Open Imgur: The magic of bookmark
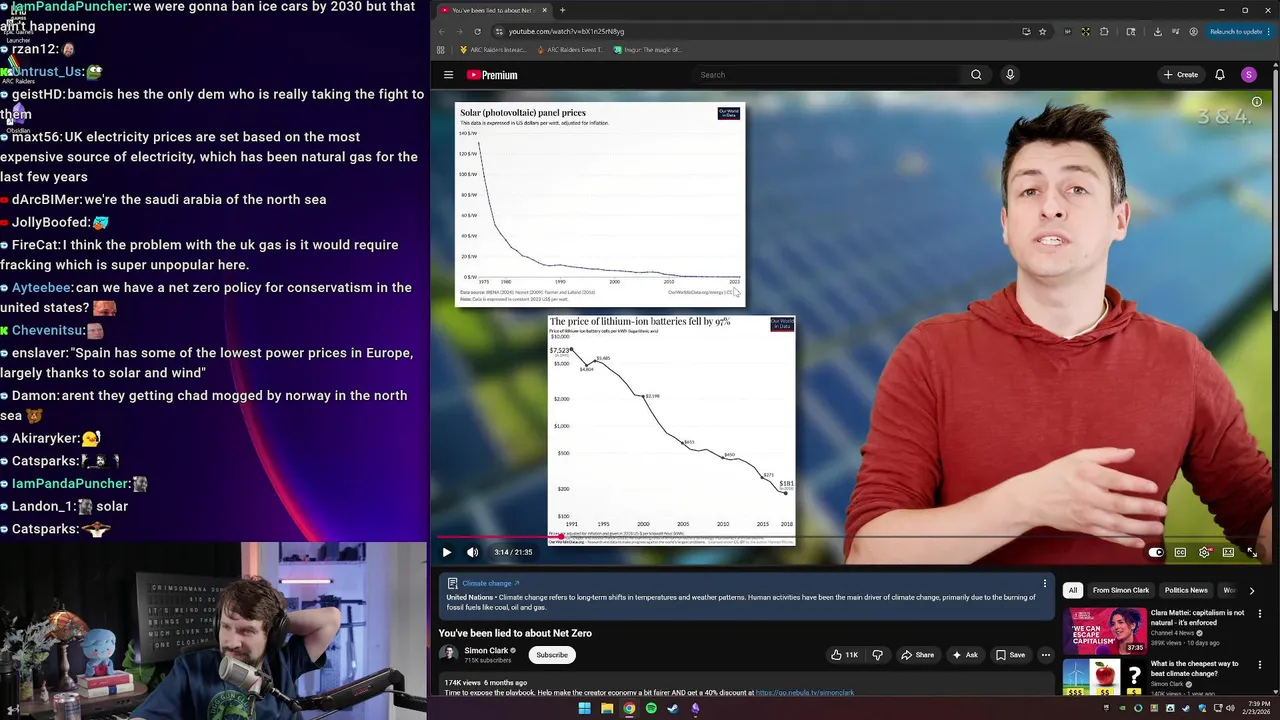 coord(647,49)
